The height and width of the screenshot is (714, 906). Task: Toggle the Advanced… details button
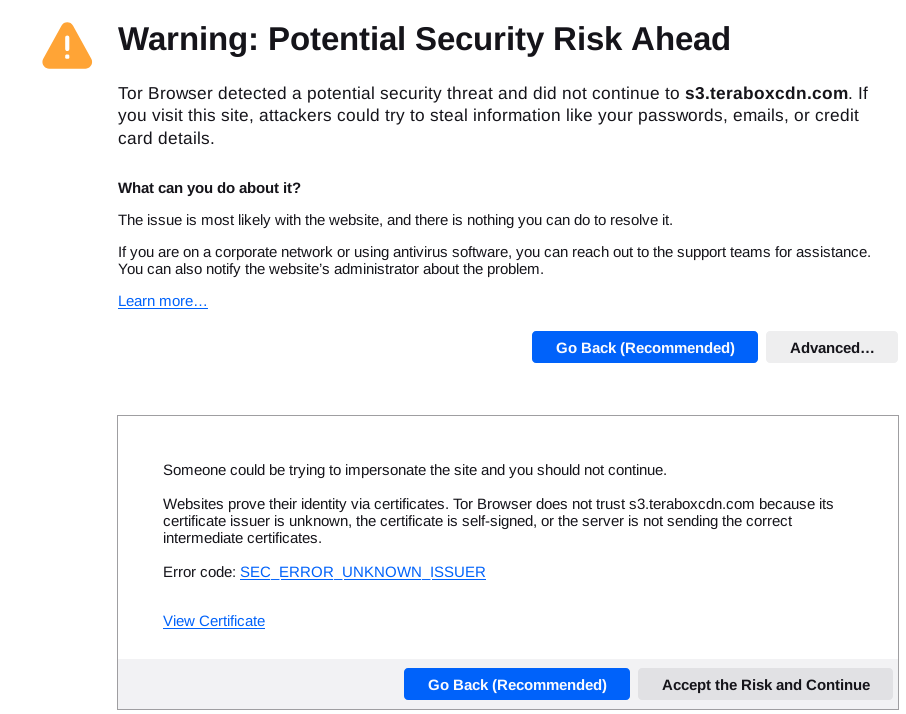[831, 347]
